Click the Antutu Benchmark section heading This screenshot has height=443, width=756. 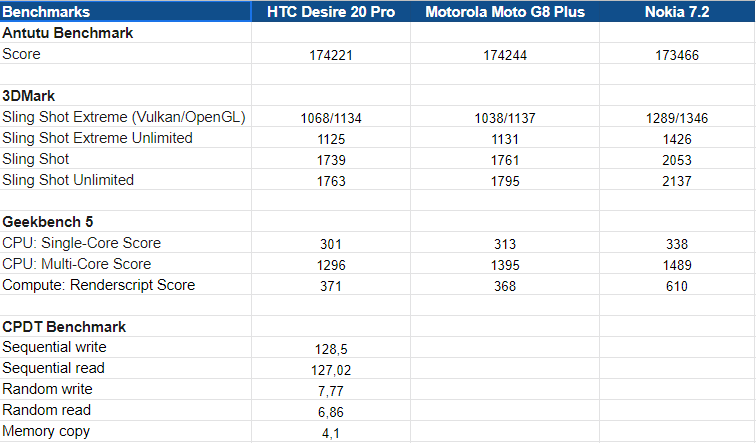(68, 33)
